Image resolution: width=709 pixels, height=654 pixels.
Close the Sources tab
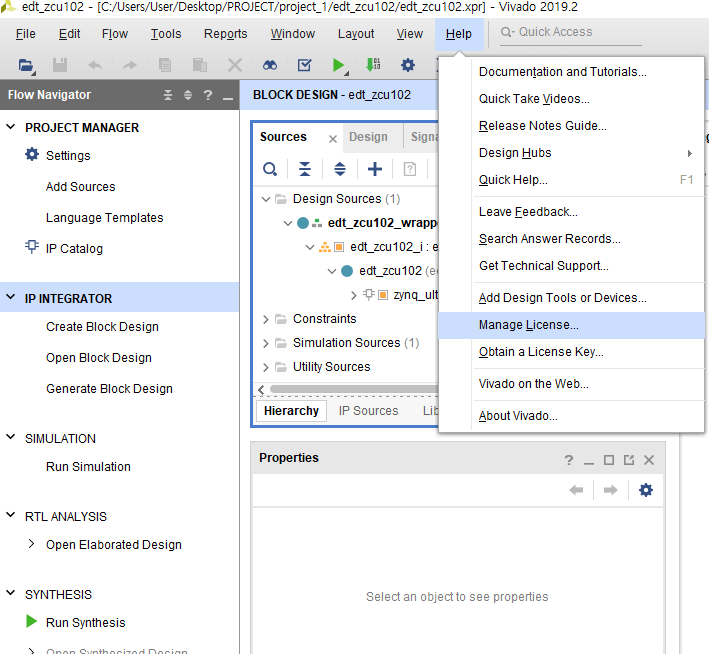333,139
